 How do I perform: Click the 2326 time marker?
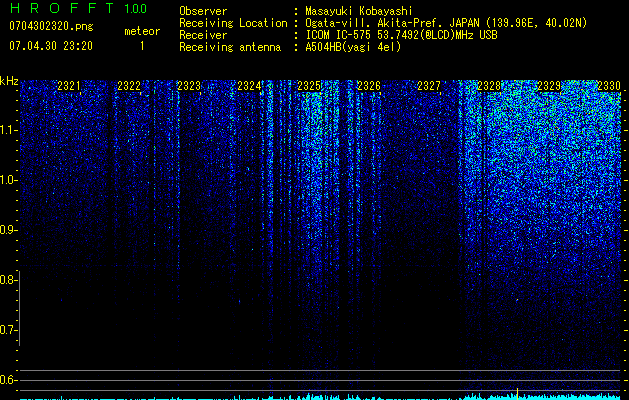(369, 85)
